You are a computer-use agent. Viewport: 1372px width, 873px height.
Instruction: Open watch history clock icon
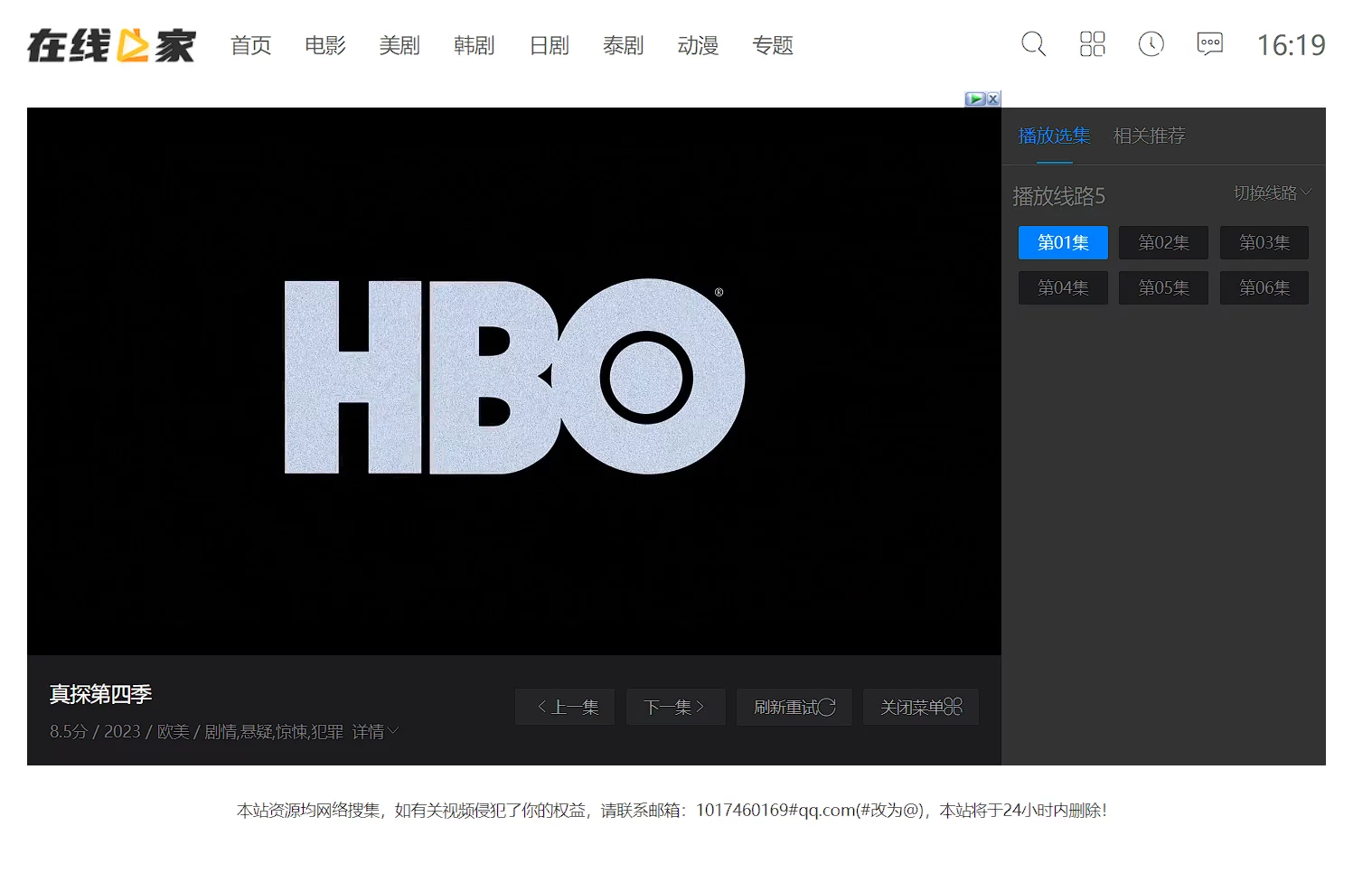click(1151, 44)
